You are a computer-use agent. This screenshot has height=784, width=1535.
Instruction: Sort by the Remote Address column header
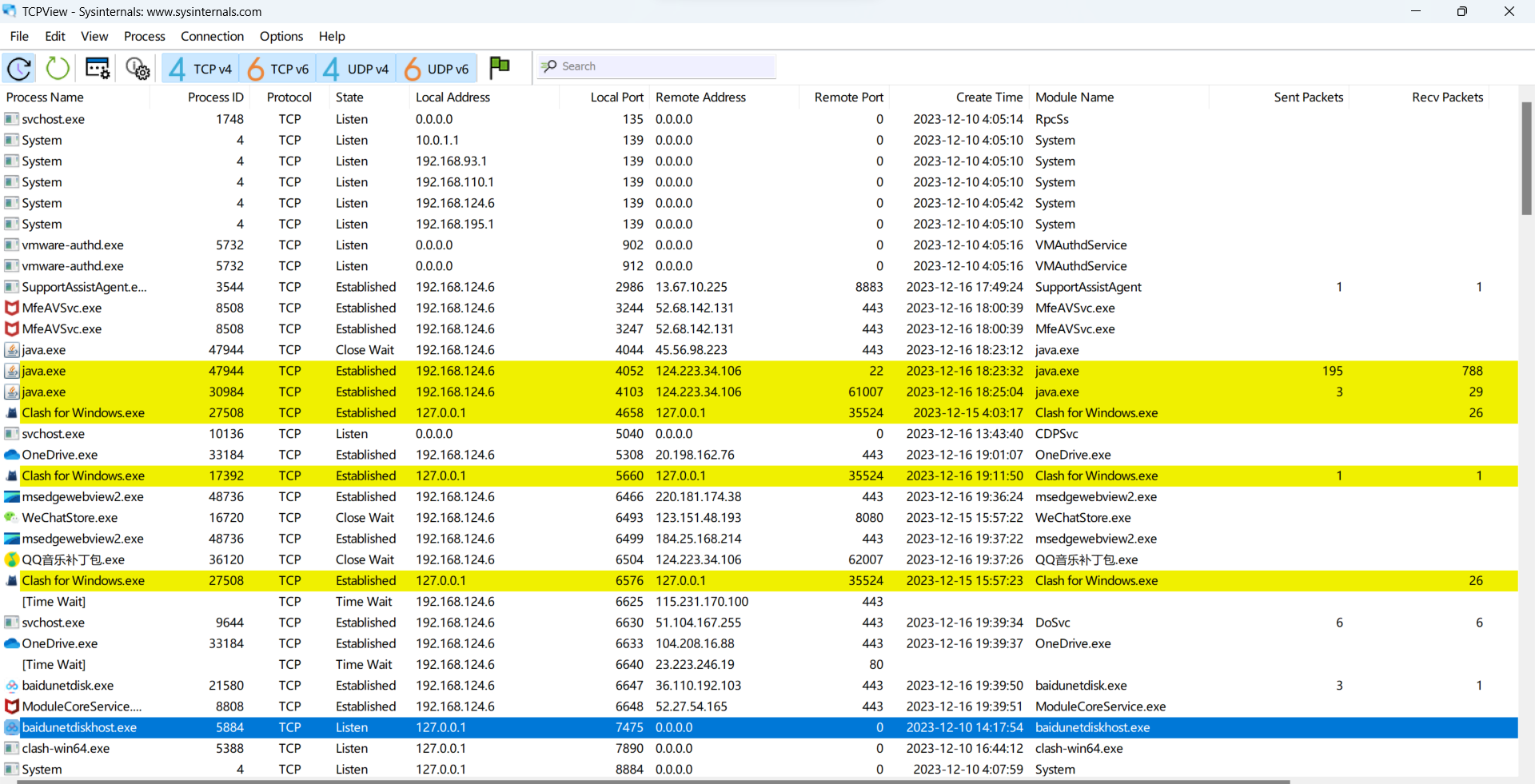(700, 97)
